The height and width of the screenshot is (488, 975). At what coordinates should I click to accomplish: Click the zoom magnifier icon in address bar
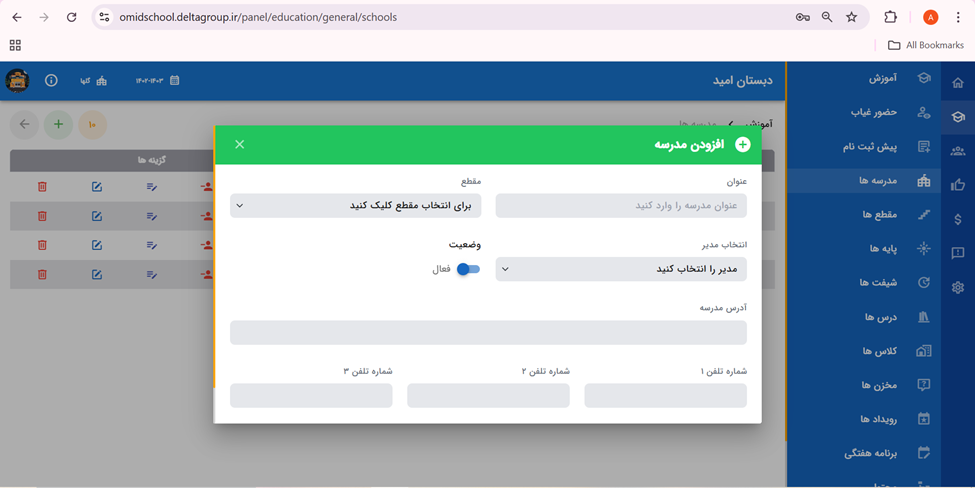[827, 17]
